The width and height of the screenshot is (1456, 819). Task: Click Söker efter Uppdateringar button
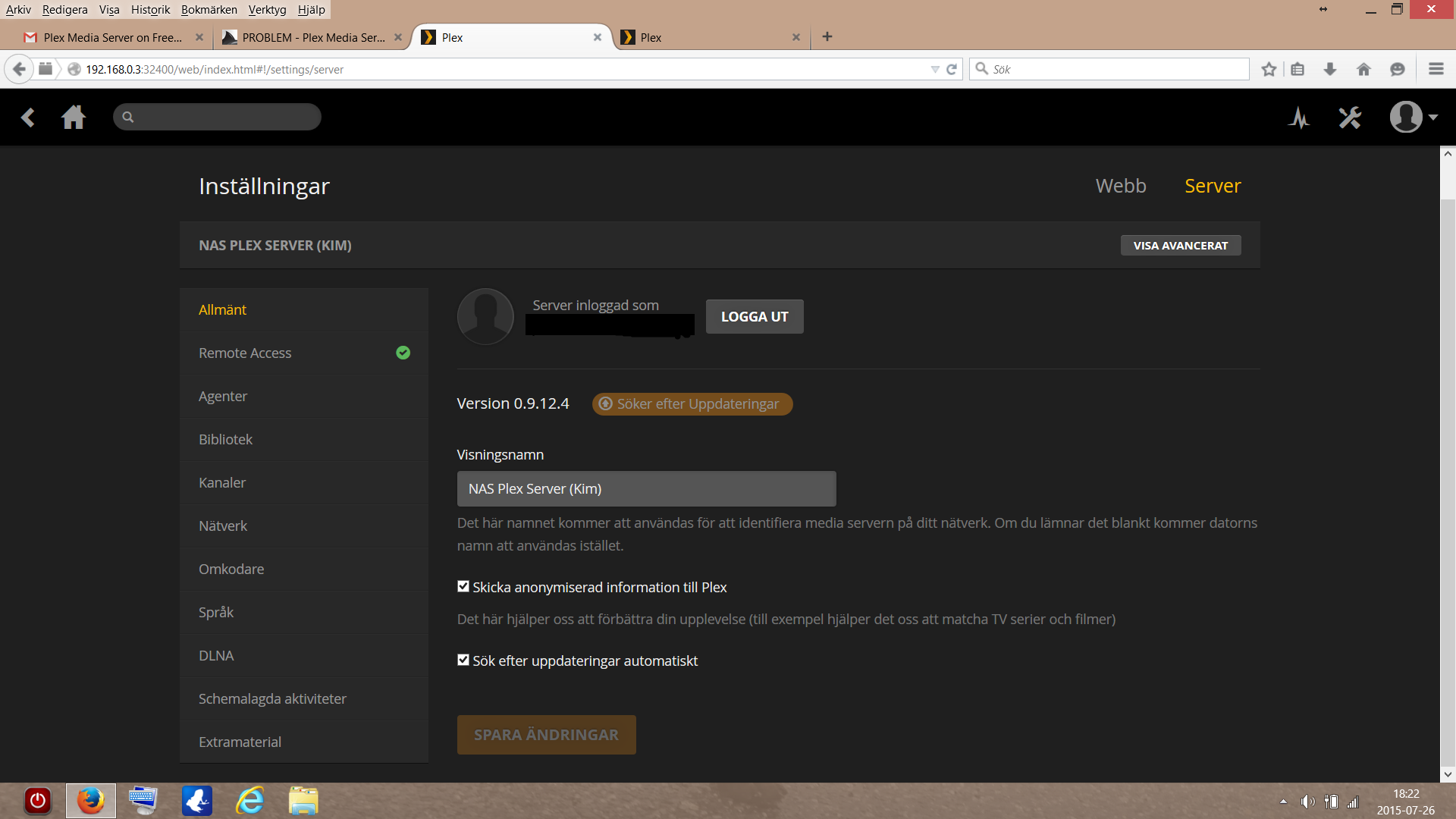click(x=692, y=403)
